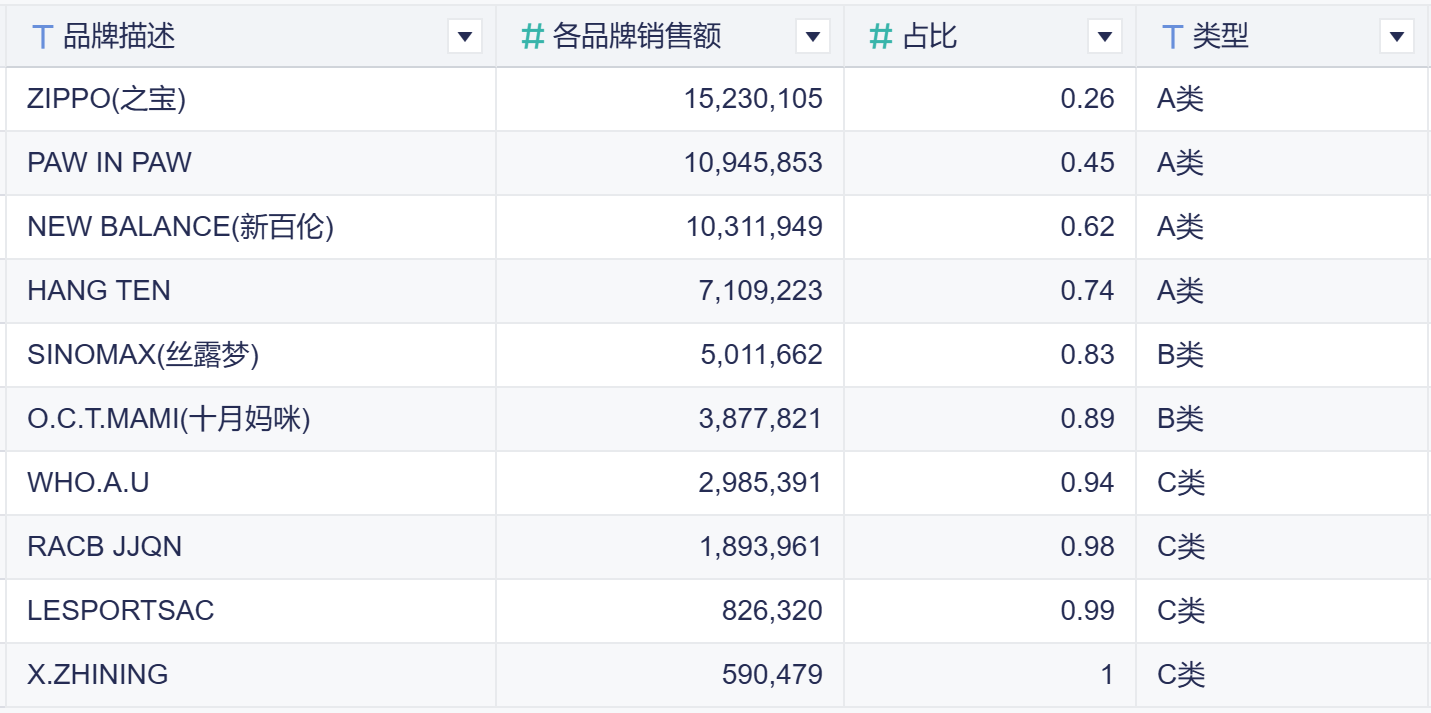Select the sales value 10,945,853

coord(754,163)
